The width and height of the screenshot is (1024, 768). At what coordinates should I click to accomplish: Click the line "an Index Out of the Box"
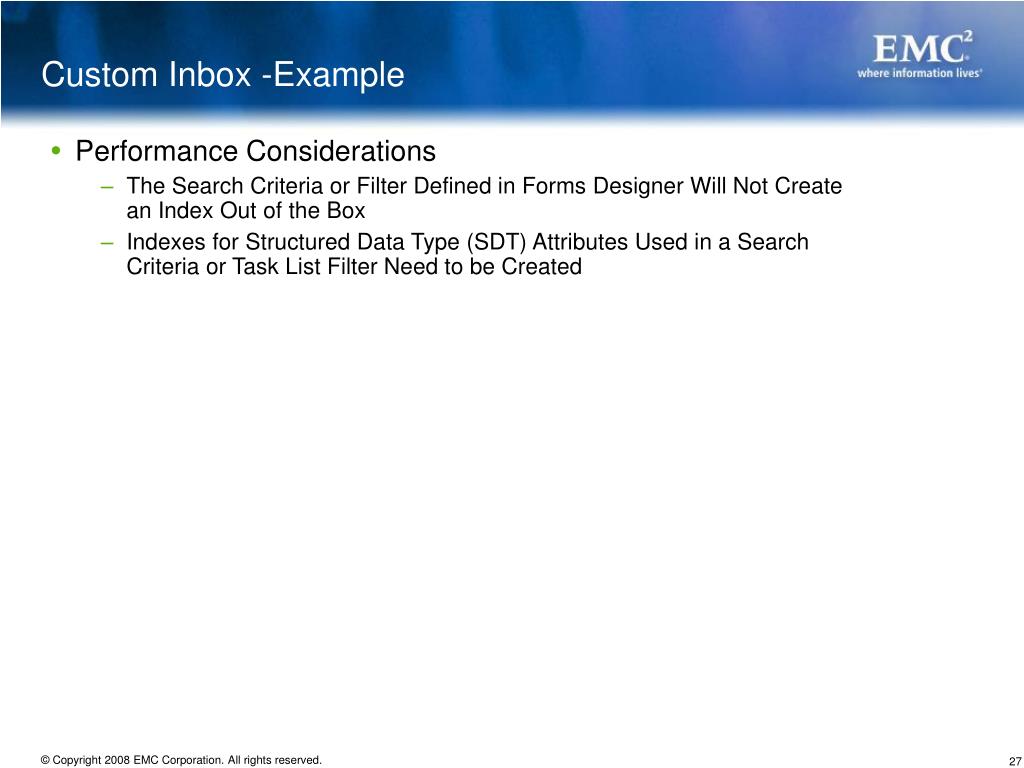click(x=246, y=211)
